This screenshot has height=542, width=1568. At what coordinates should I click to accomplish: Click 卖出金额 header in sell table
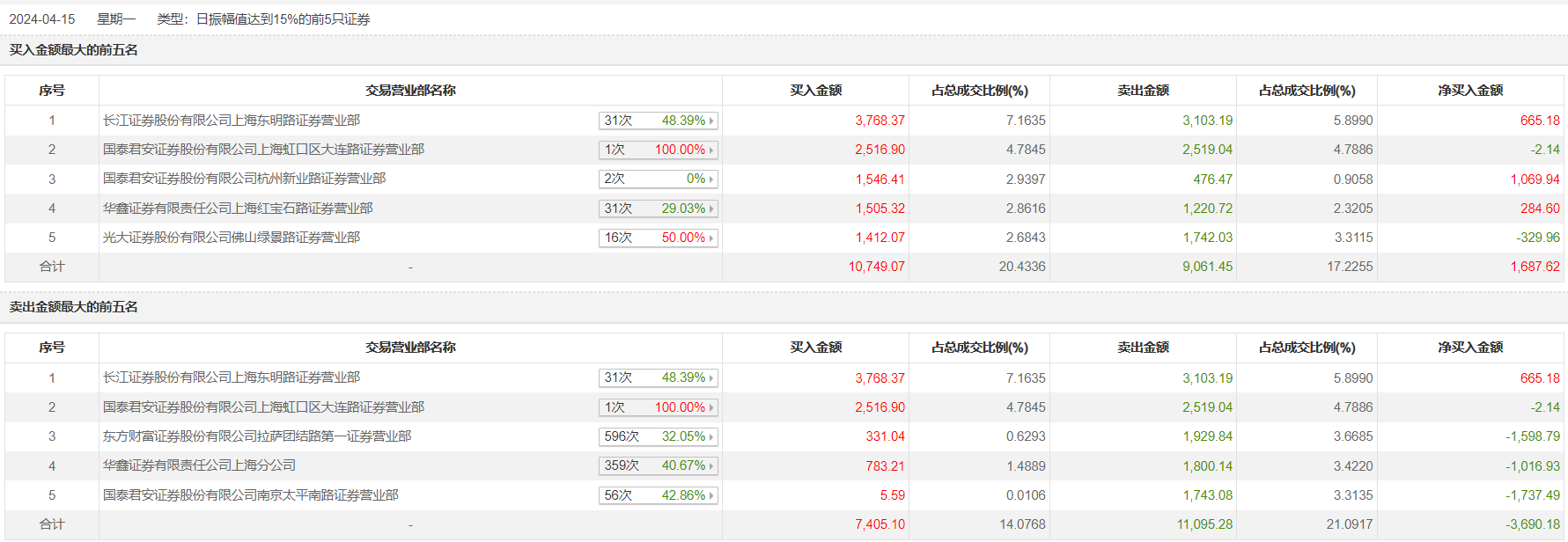click(x=1143, y=348)
